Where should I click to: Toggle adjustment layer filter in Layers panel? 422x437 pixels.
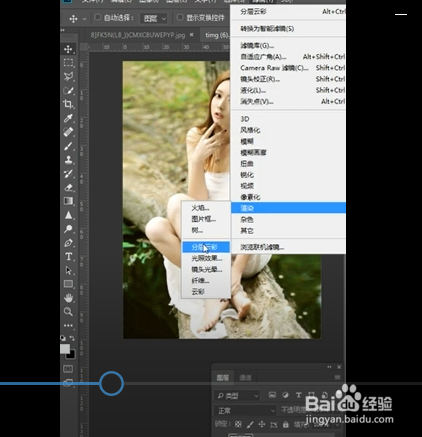[285, 395]
